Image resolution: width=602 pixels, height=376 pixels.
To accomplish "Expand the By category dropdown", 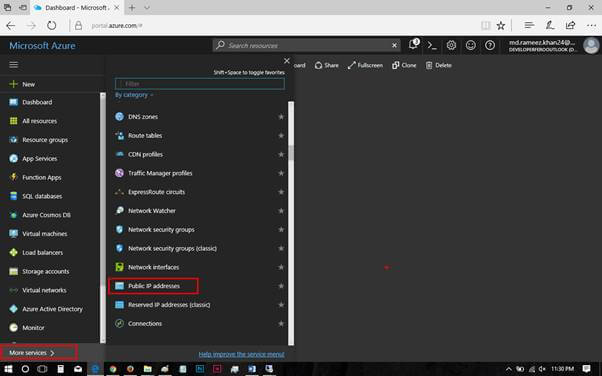I will coord(134,95).
